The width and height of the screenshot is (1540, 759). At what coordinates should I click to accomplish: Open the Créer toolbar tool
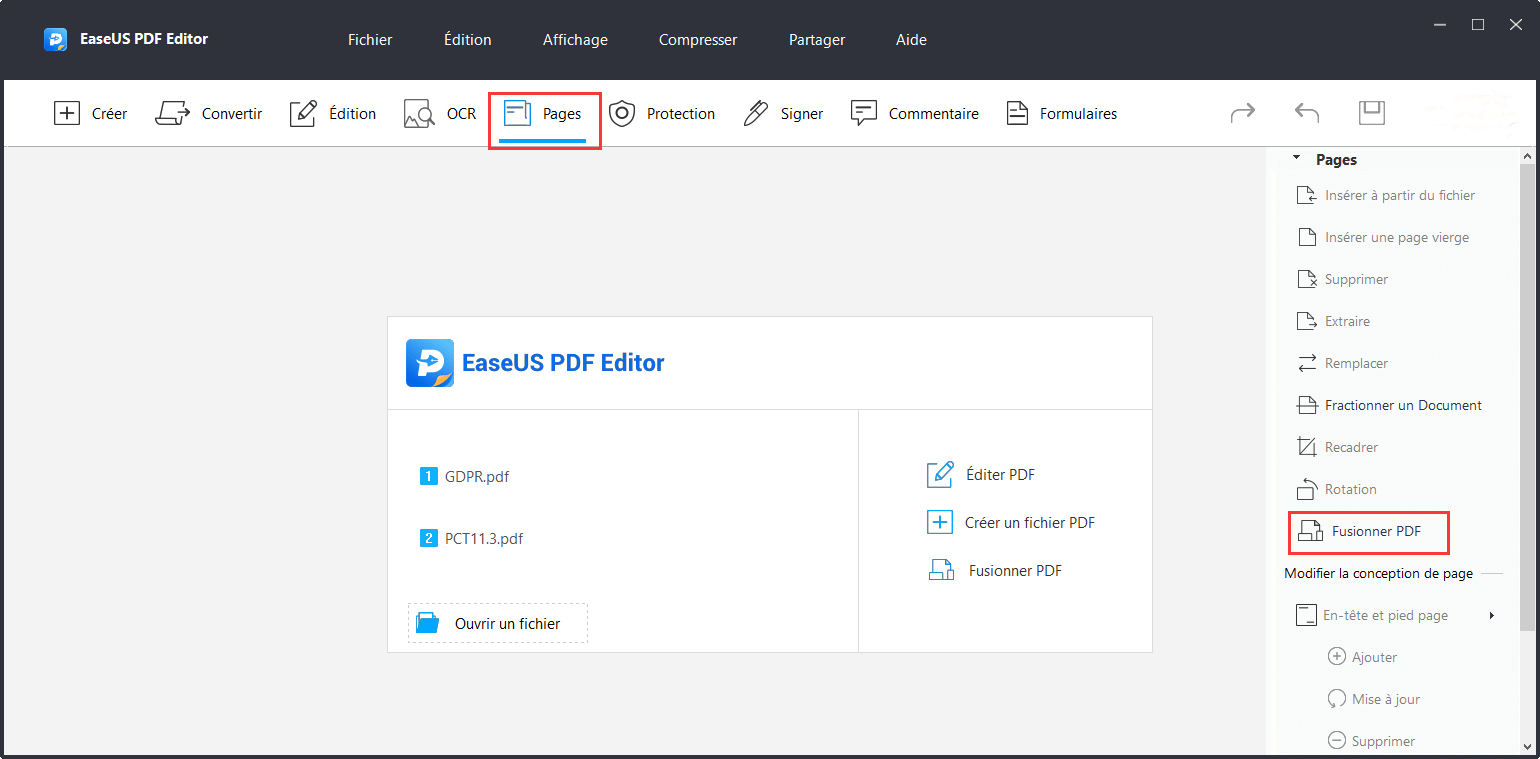point(90,114)
